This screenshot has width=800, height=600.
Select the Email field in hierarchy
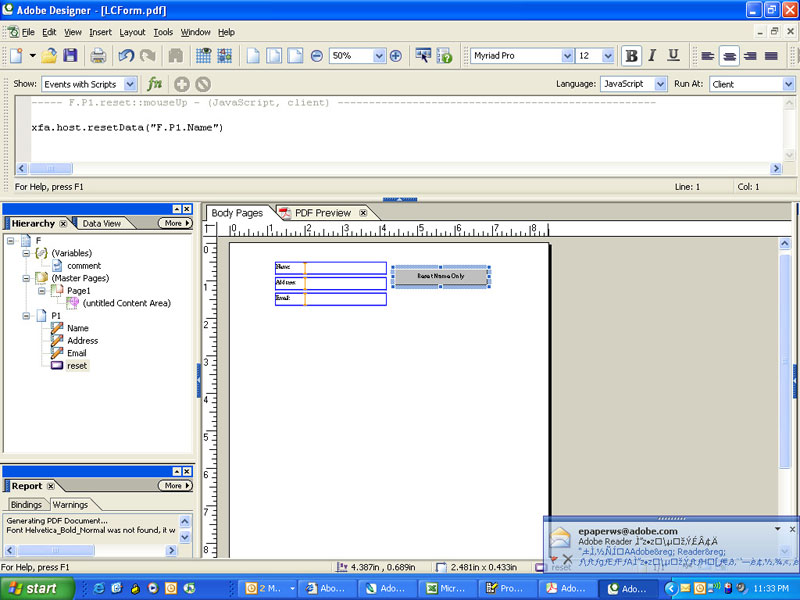click(x=77, y=353)
